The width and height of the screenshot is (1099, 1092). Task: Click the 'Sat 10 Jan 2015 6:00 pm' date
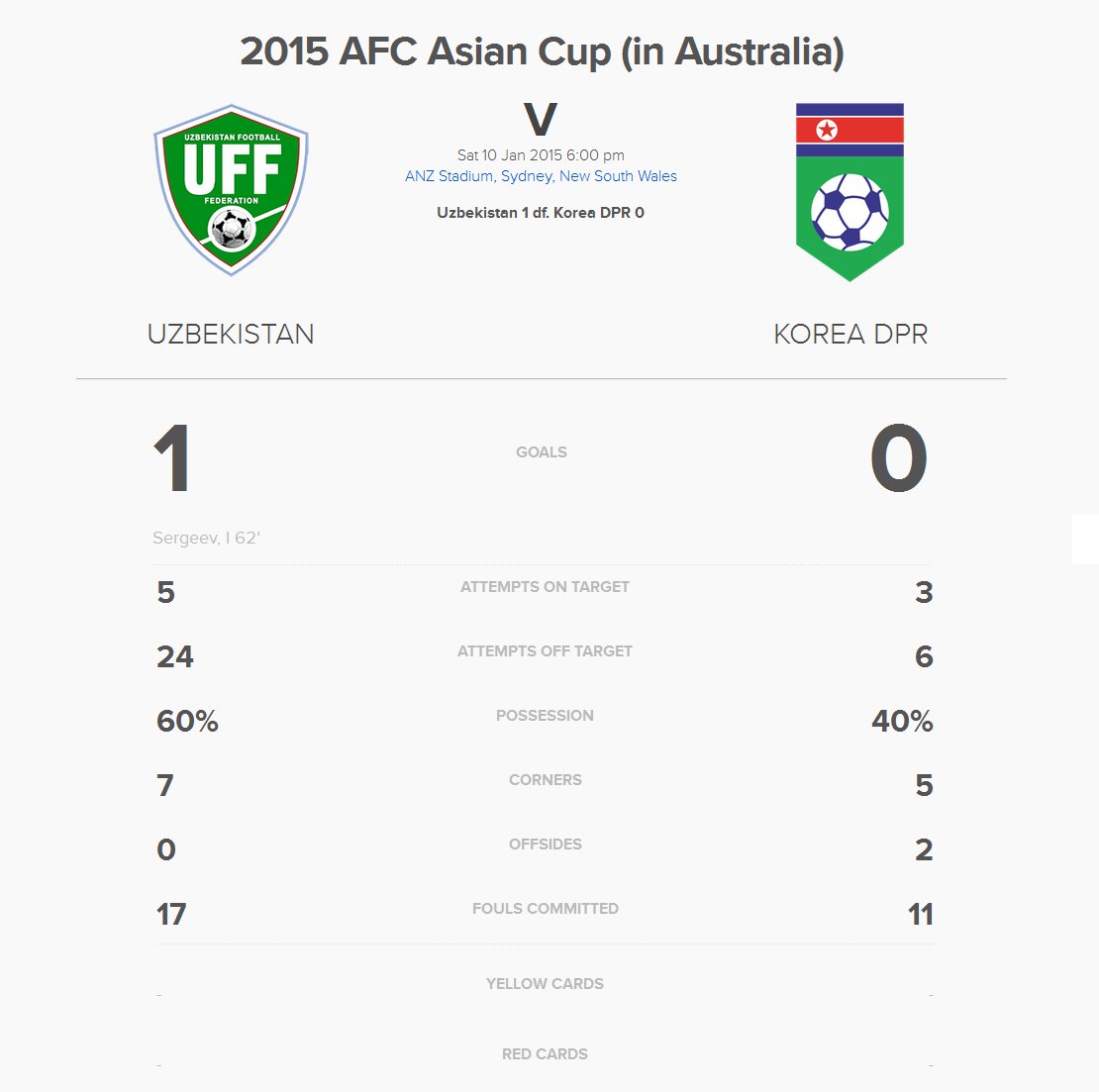point(541,155)
